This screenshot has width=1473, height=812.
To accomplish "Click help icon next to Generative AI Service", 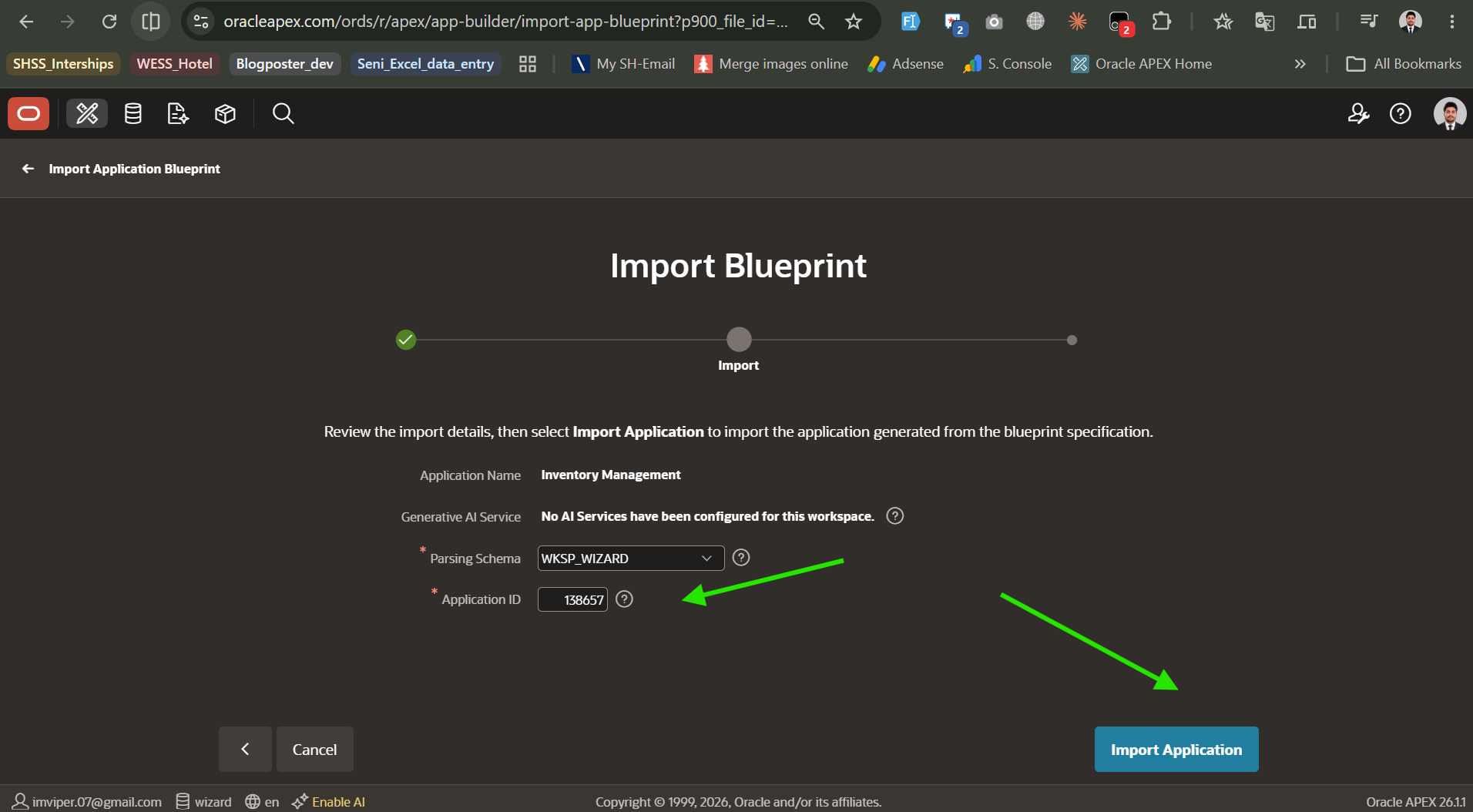I will (x=894, y=516).
